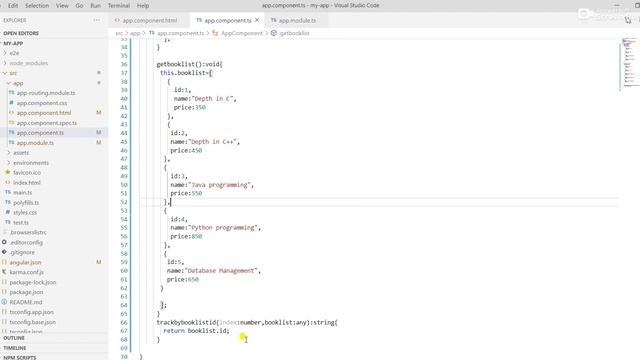
Task: Click the 'return booklist.id;' line
Action: pos(196,331)
